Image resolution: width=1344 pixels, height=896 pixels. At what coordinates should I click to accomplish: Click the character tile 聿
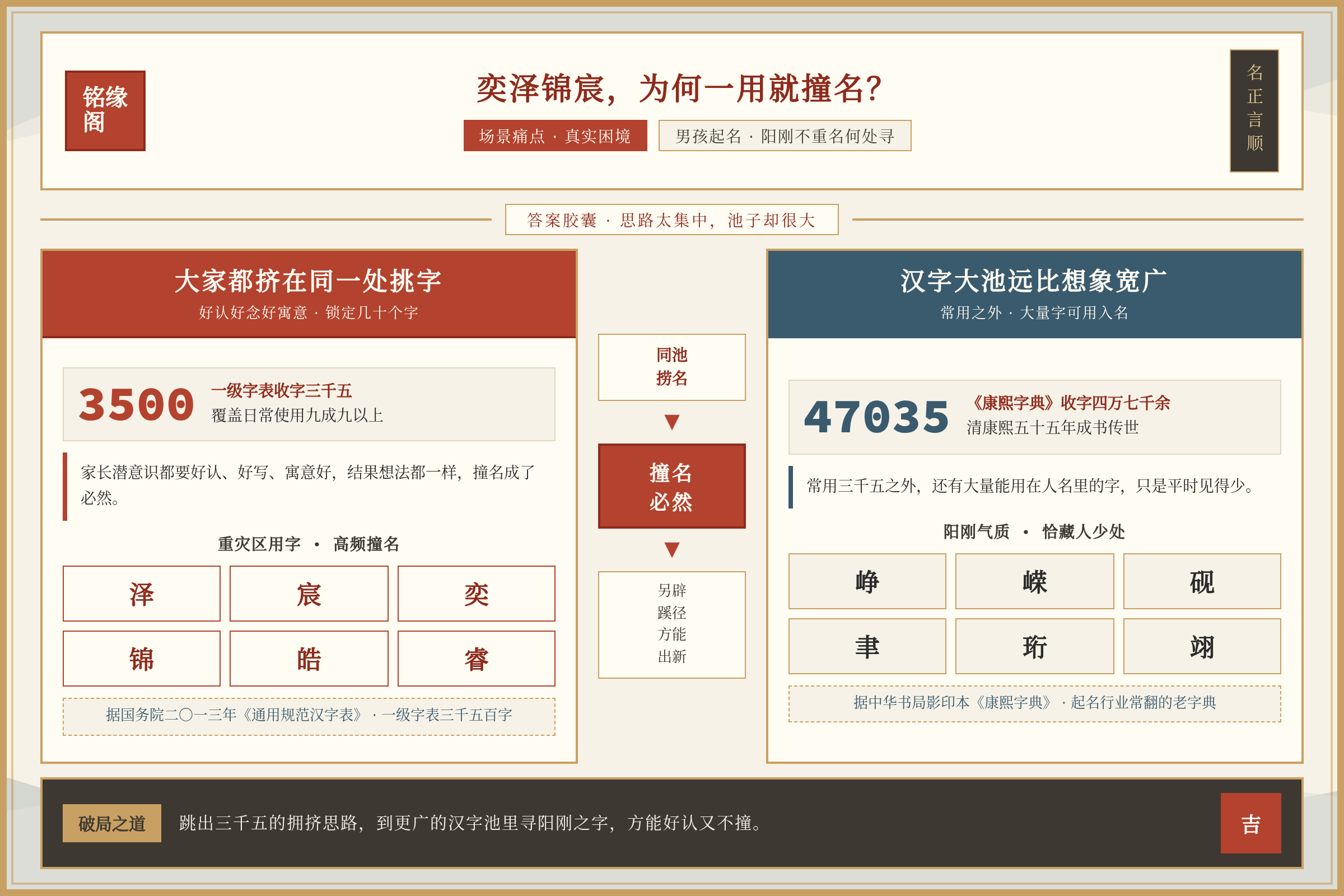point(867,646)
